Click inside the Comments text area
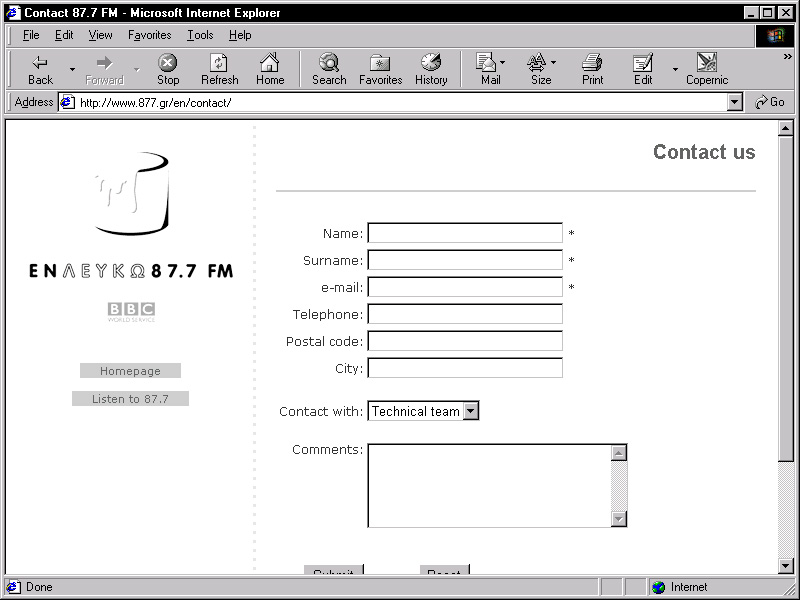Viewport: 800px width, 600px height. coord(489,486)
